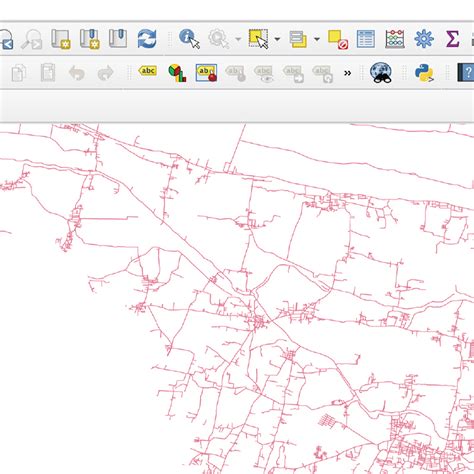Click the Rotate Label tool
Image resolution: width=474 pixels, height=474 pixels.
tap(323, 73)
